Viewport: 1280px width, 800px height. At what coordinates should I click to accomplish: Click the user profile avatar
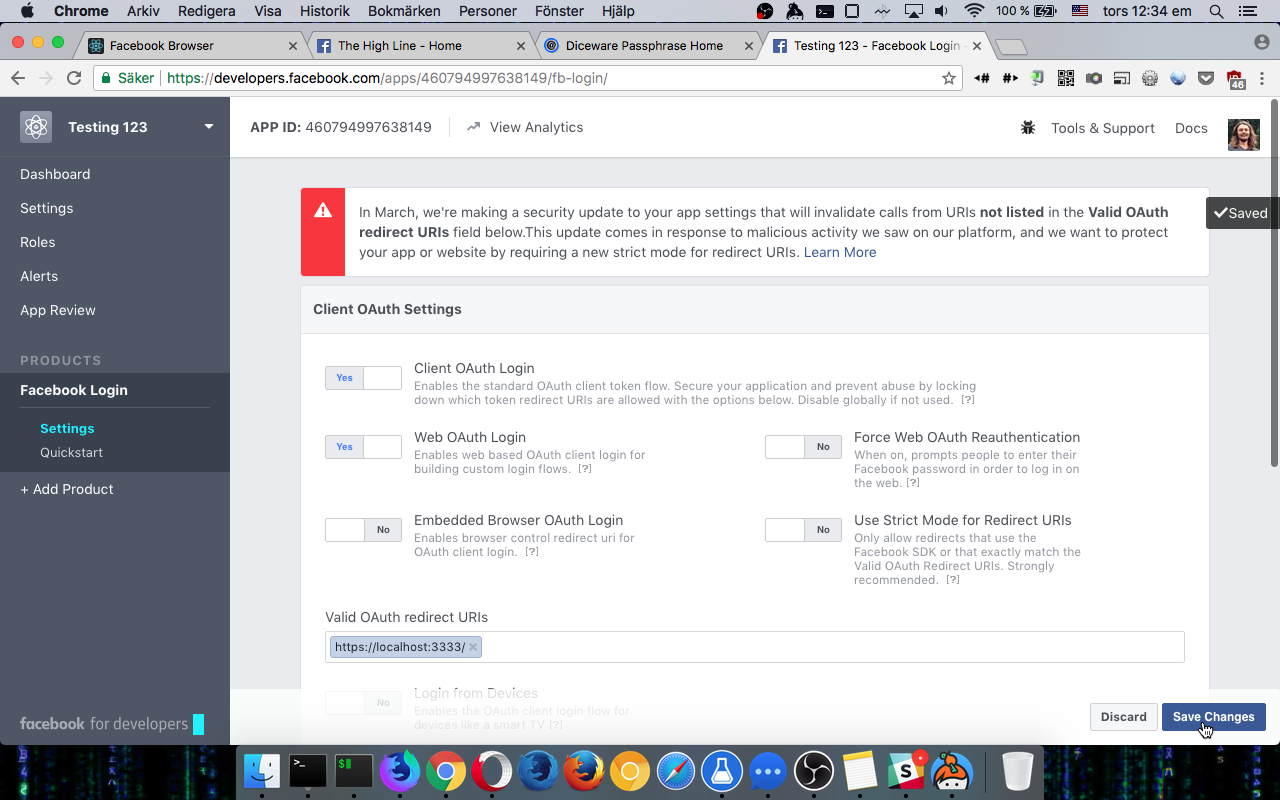click(x=1244, y=134)
